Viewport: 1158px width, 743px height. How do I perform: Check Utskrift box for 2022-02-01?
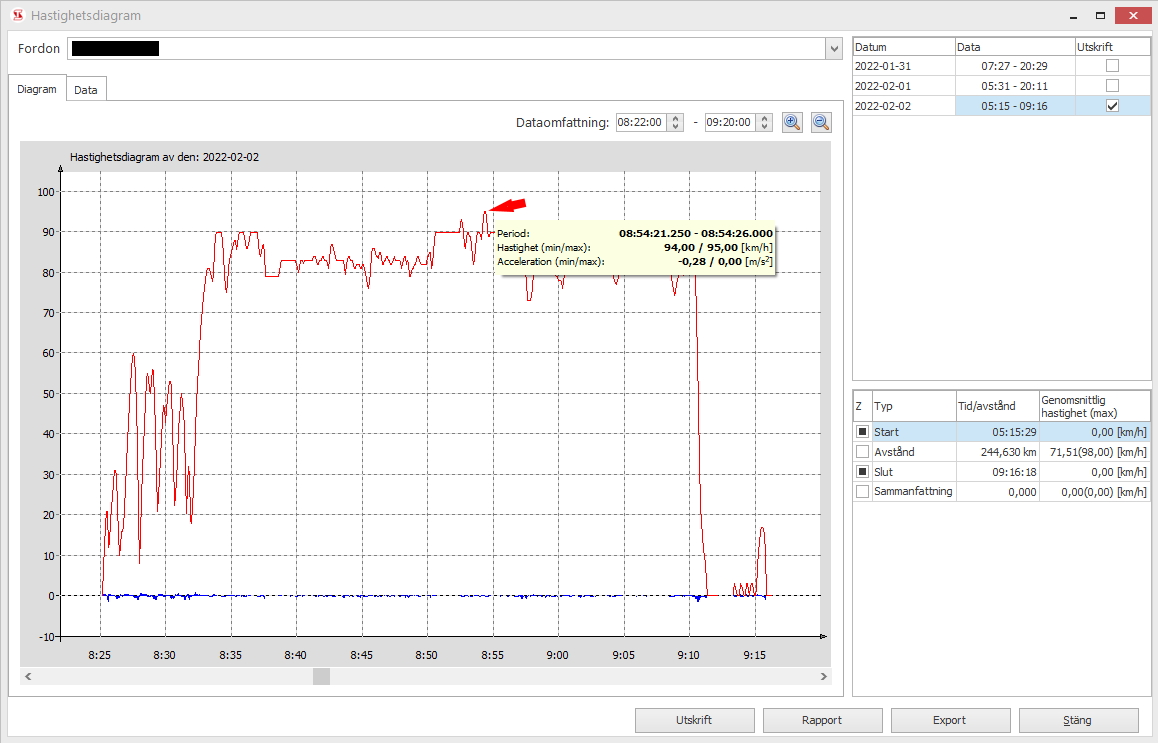tap(1112, 86)
